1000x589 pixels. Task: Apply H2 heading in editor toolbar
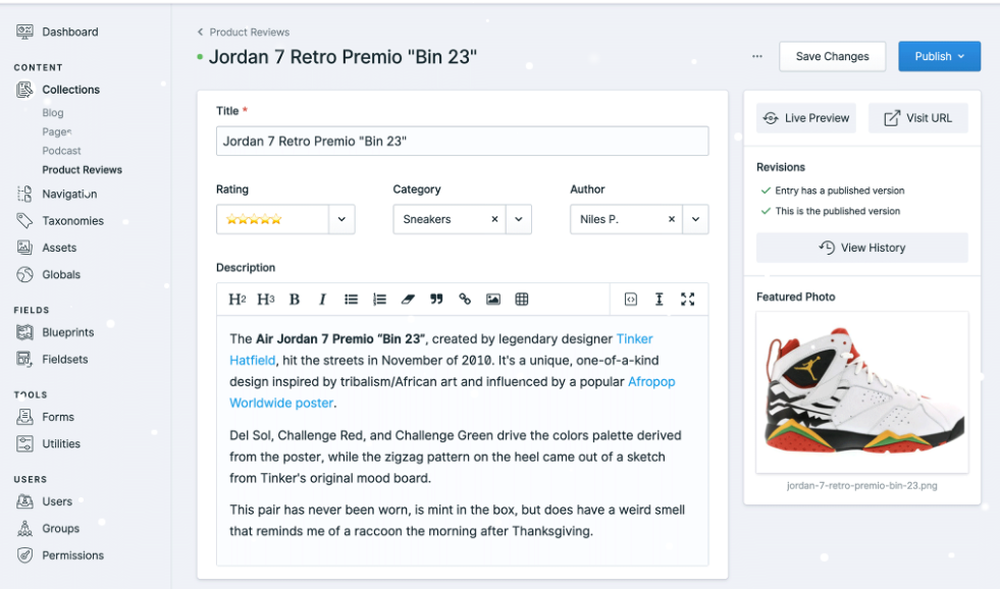[237, 299]
